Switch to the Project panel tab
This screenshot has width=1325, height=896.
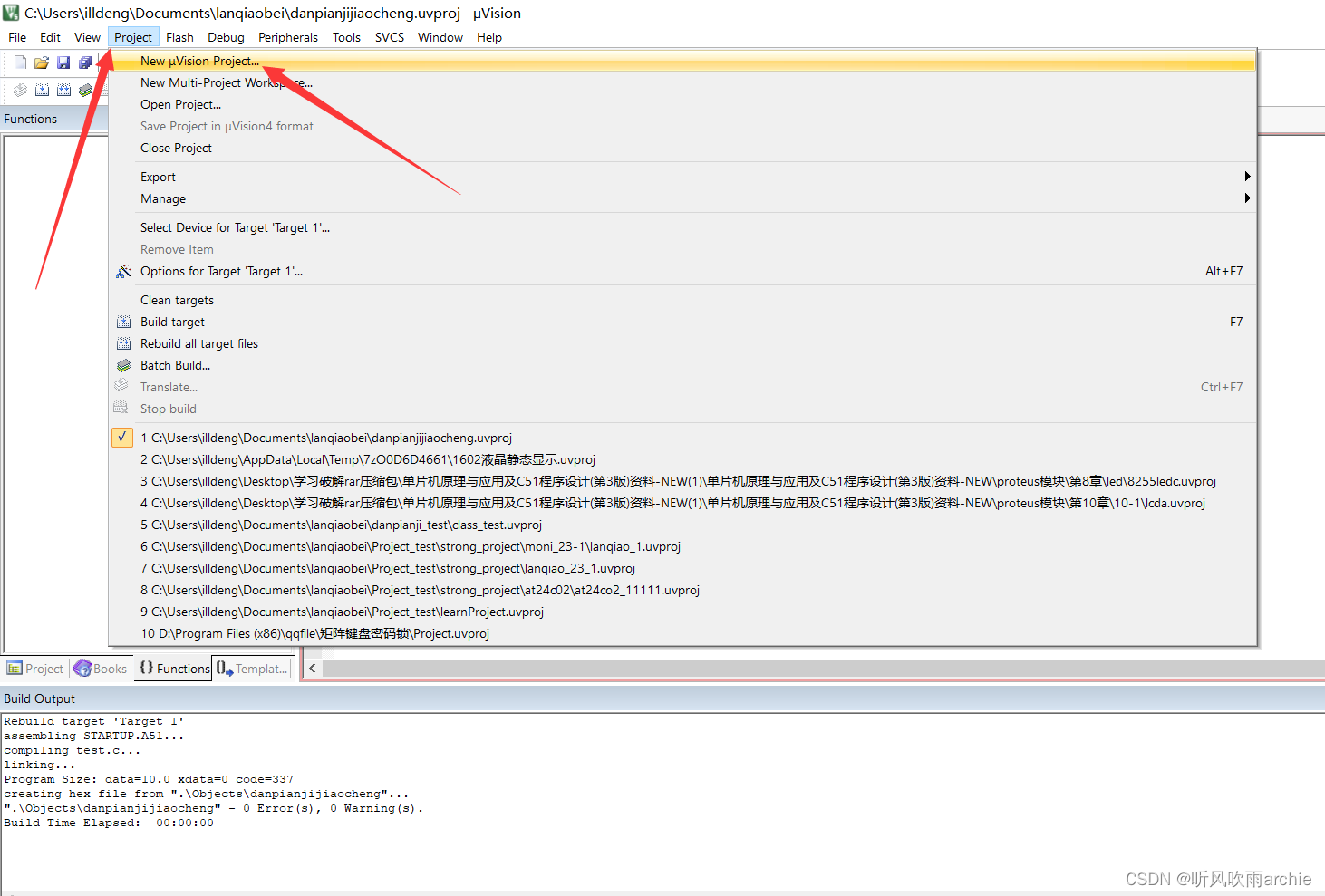(x=35, y=669)
